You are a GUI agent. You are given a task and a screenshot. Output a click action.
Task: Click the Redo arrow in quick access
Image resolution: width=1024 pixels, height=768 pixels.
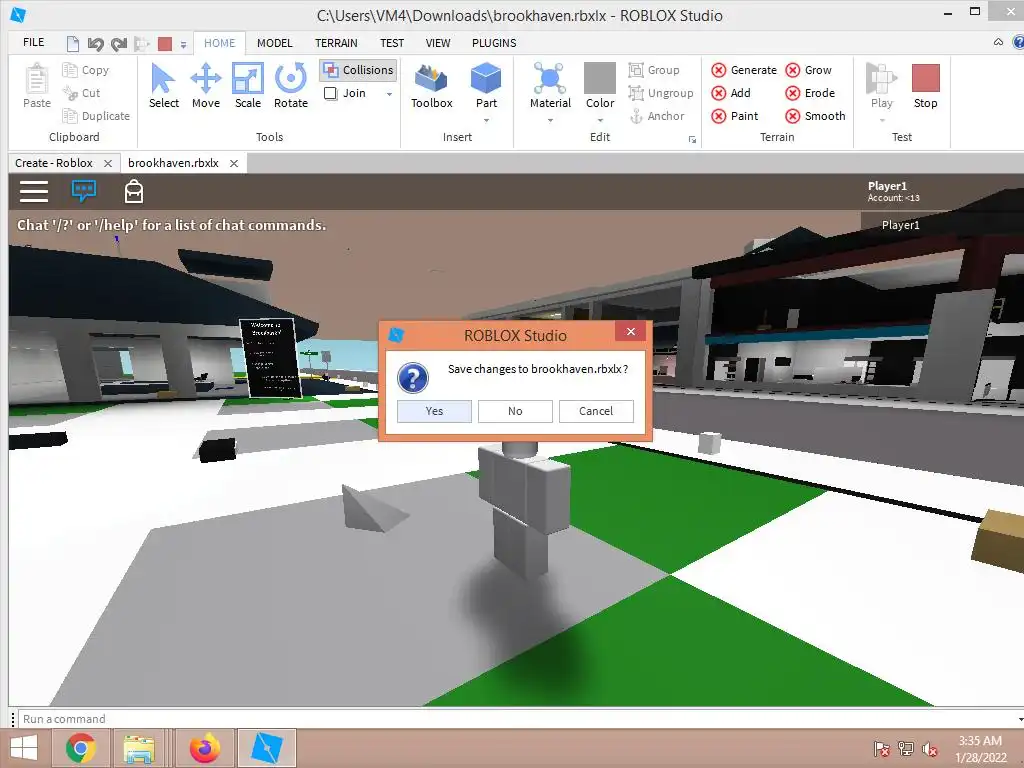point(118,44)
